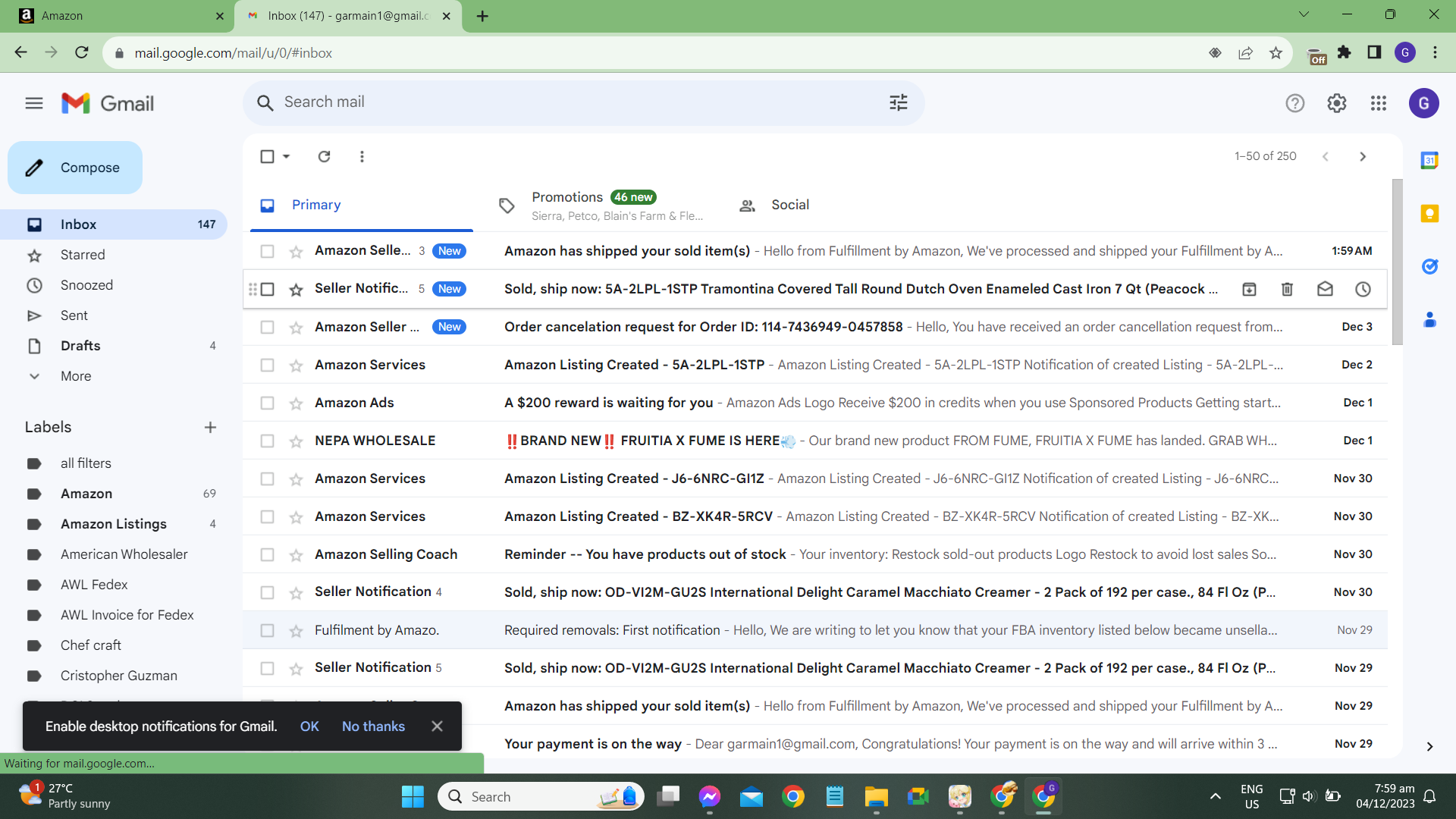Open Google Calendar side panel
This screenshot has height=819, width=1456.
tap(1429, 160)
